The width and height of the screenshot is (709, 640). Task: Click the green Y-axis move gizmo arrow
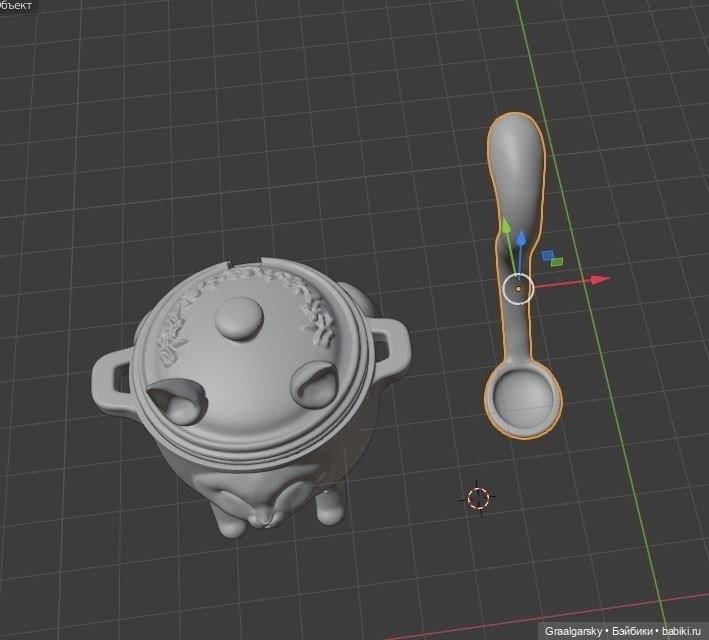tap(505, 225)
